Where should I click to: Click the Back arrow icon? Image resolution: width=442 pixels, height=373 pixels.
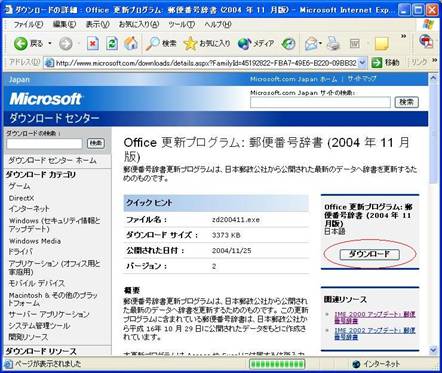pos(20,44)
